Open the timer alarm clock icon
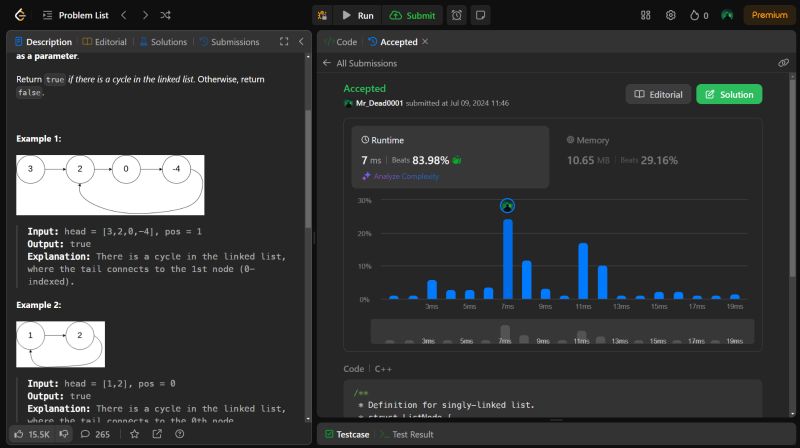The image size is (800, 448). tap(457, 15)
